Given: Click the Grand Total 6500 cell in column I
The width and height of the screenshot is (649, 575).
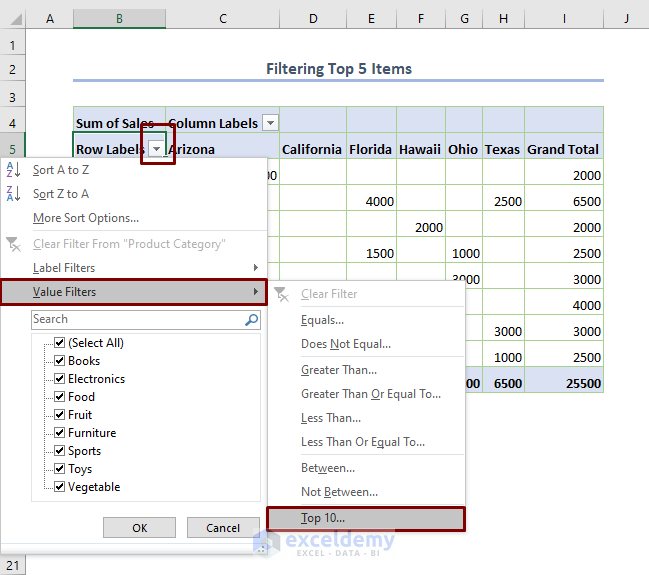Looking at the screenshot, I should [x=564, y=198].
